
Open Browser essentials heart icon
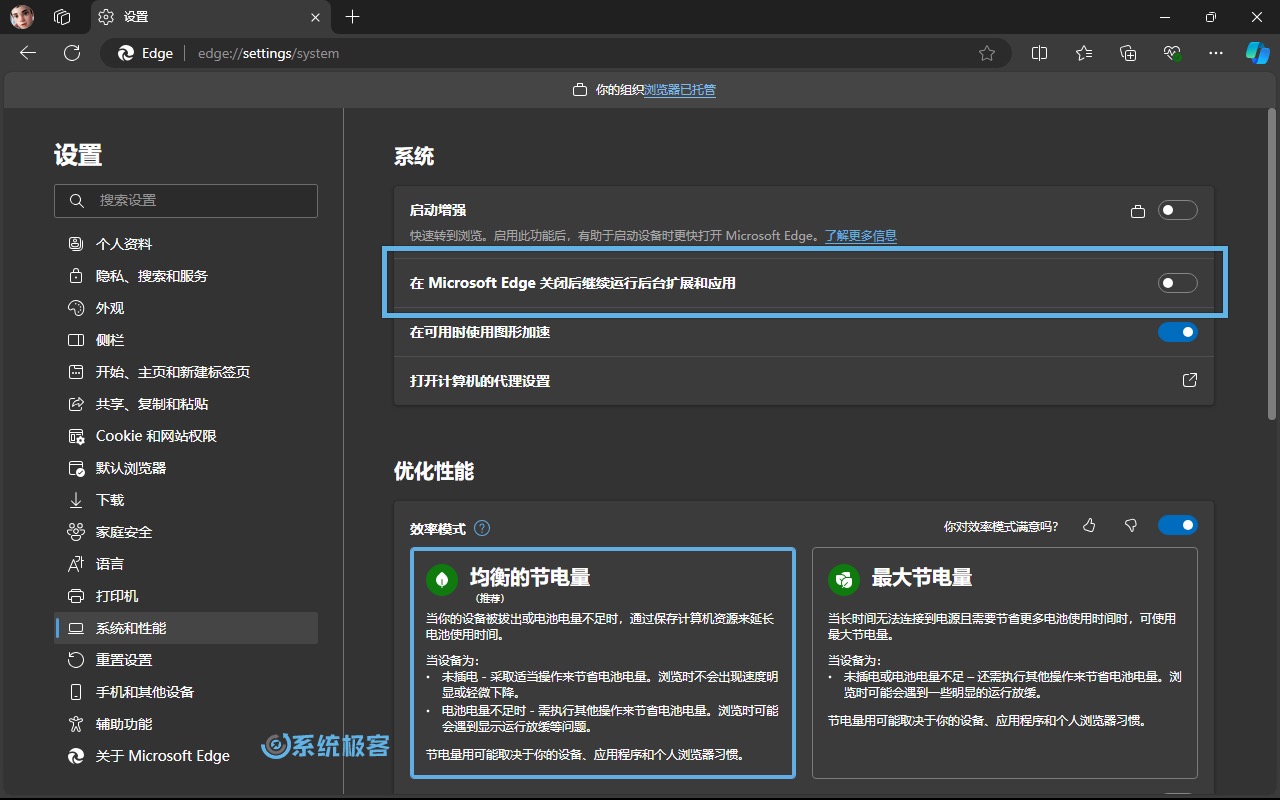pyautogui.click(x=1172, y=53)
